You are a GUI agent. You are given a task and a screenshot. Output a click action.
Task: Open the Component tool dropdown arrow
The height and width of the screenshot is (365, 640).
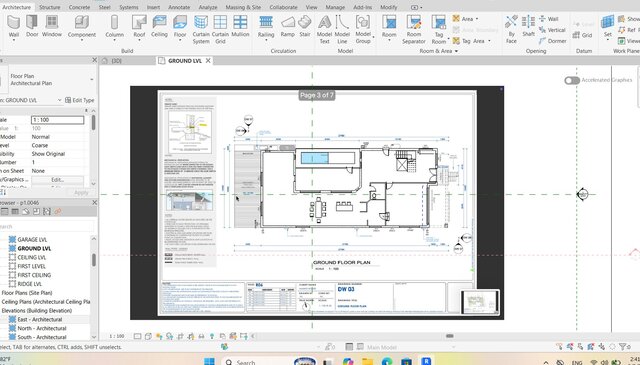coord(82,40)
